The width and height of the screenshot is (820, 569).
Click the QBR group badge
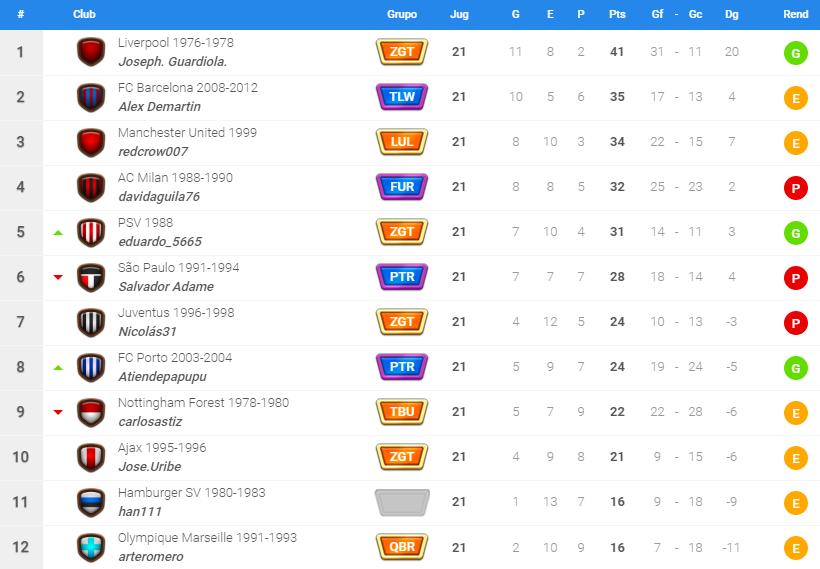click(402, 547)
